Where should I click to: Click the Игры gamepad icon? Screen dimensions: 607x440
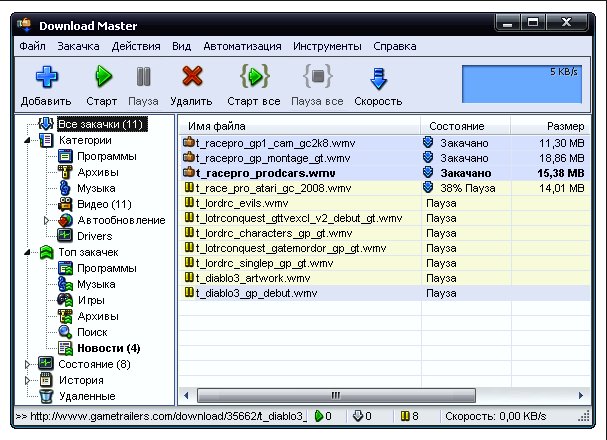(65, 300)
